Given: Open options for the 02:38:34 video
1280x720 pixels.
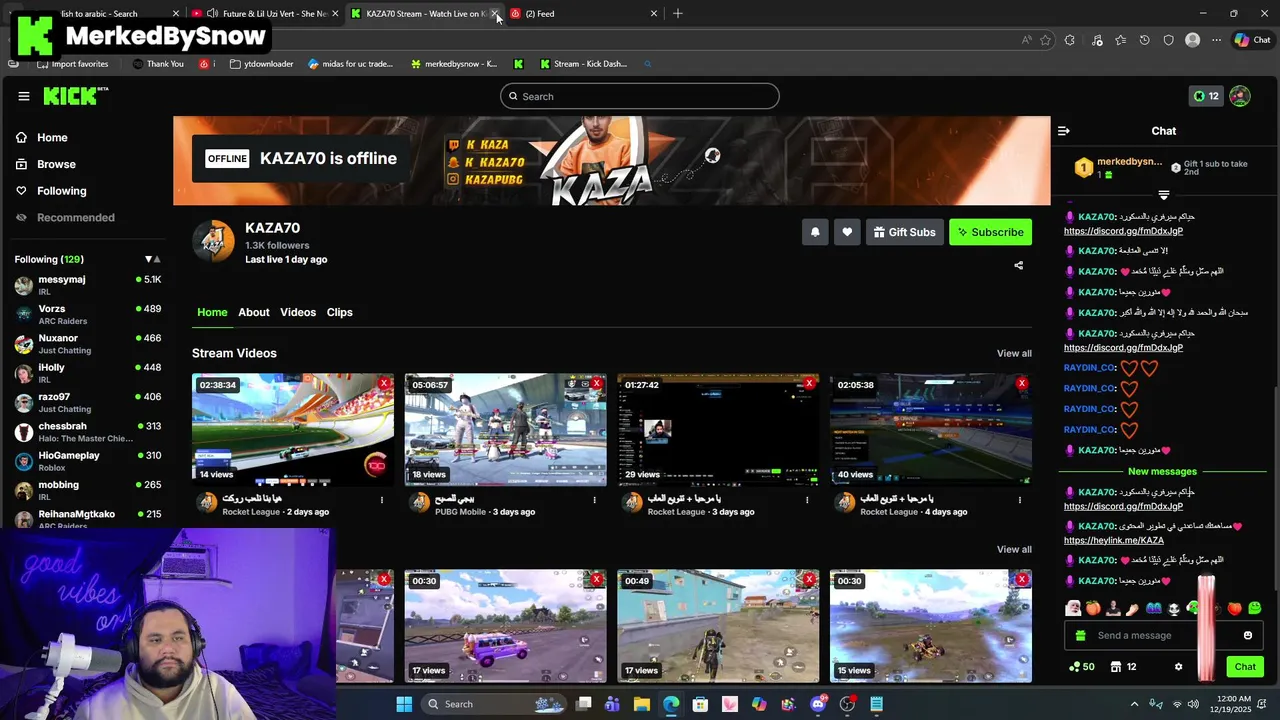Looking at the screenshot, I should pos(382,500).
